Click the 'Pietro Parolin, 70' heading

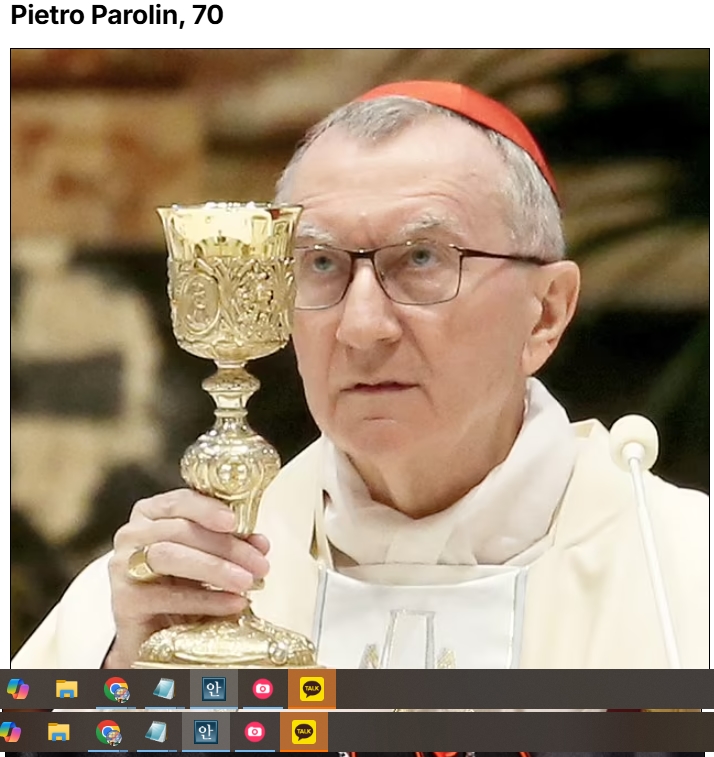pyautogui.click(x=117, y=14)
